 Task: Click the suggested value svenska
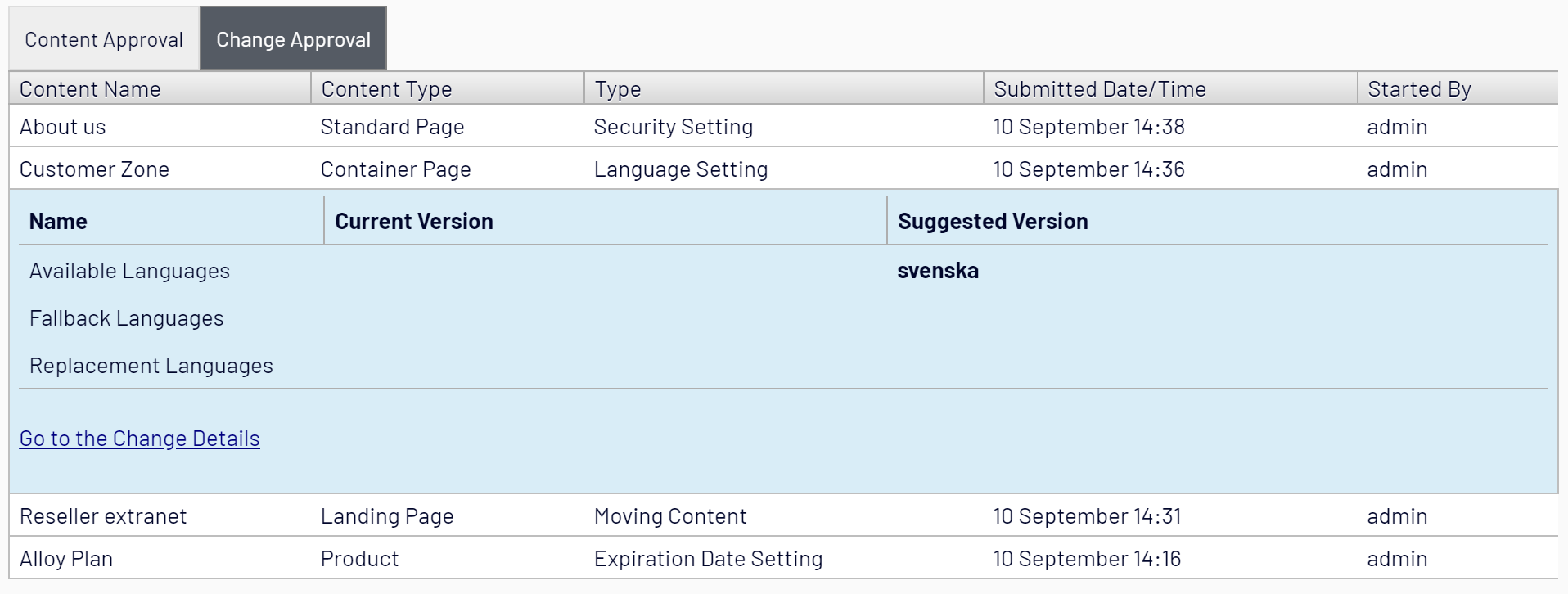coord(938,271)
